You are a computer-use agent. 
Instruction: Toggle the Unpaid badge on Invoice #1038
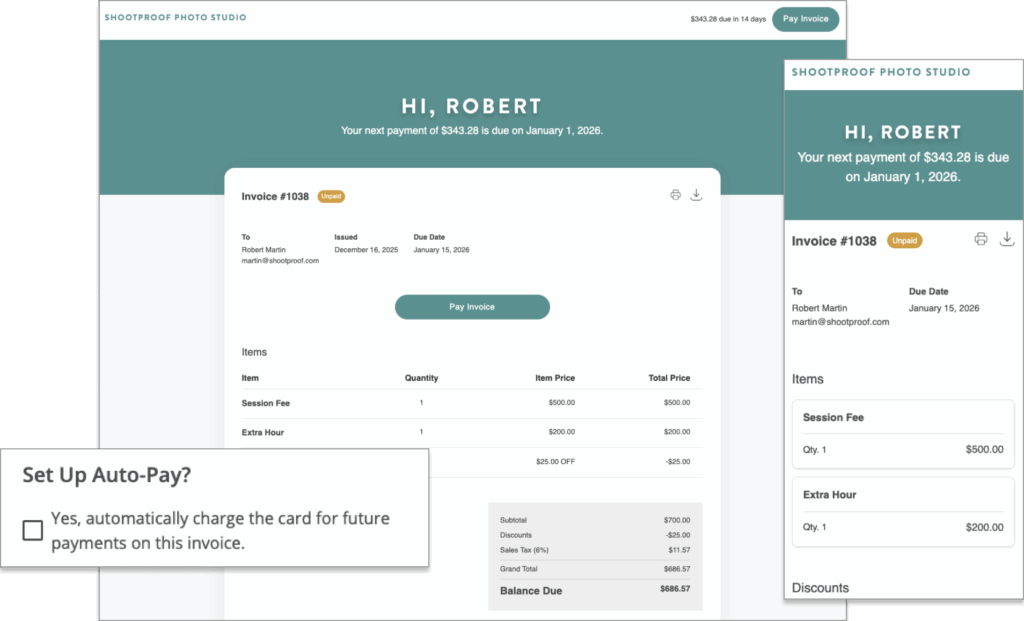(x=331, y=196)
